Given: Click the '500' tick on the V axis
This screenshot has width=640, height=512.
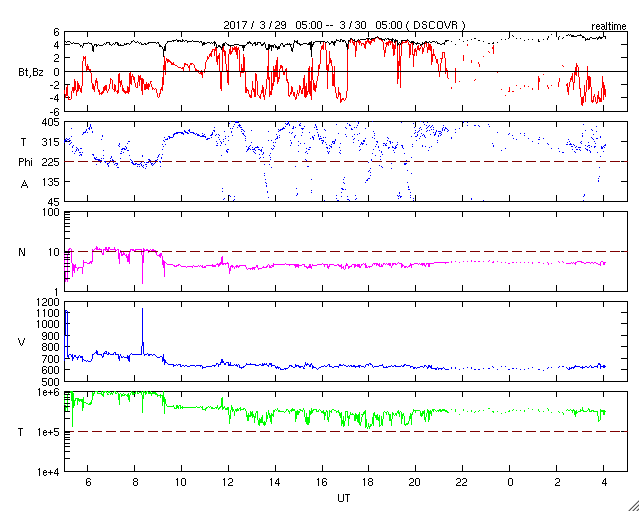Looking at the screenshot, I should click(x=51, y=383).
